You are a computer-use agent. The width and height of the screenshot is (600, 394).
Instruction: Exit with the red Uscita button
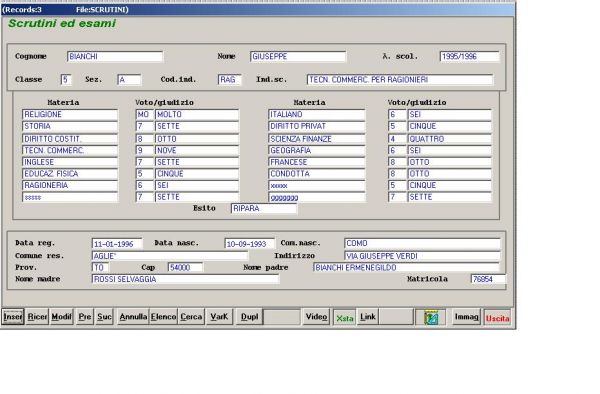(497, 317)
